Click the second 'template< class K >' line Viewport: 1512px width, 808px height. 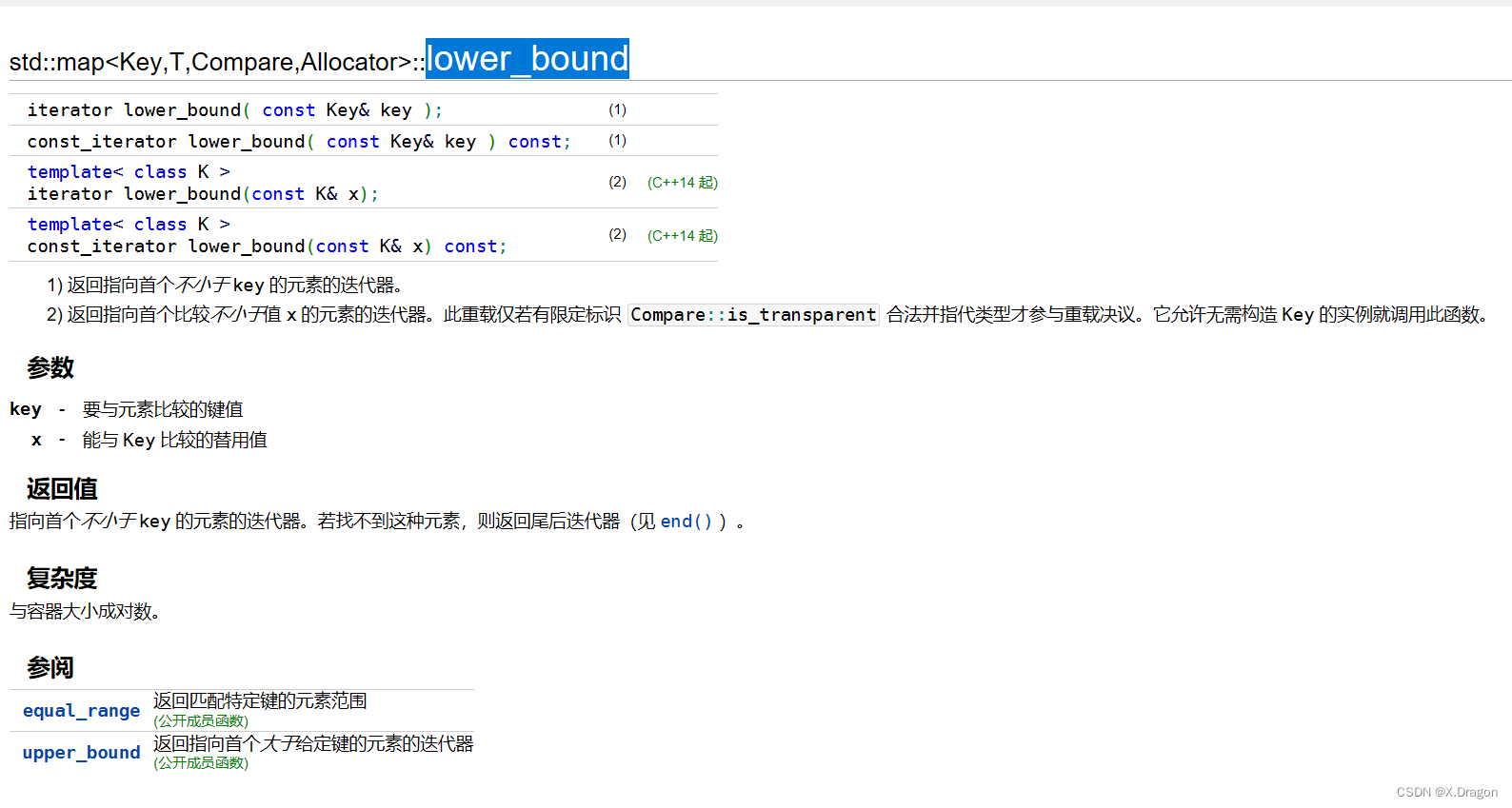tap(129, 225)
